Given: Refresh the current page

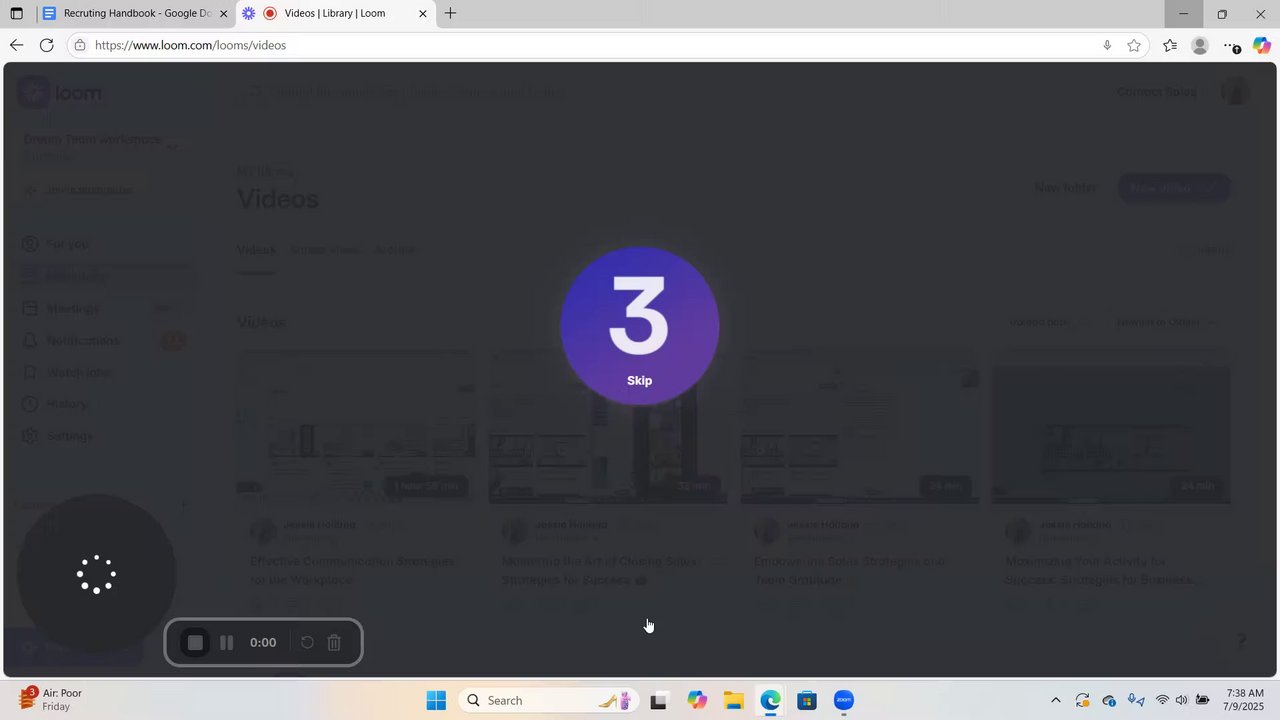Looking at the screenshot, I should pyautogui.click(x=46, y=45).
